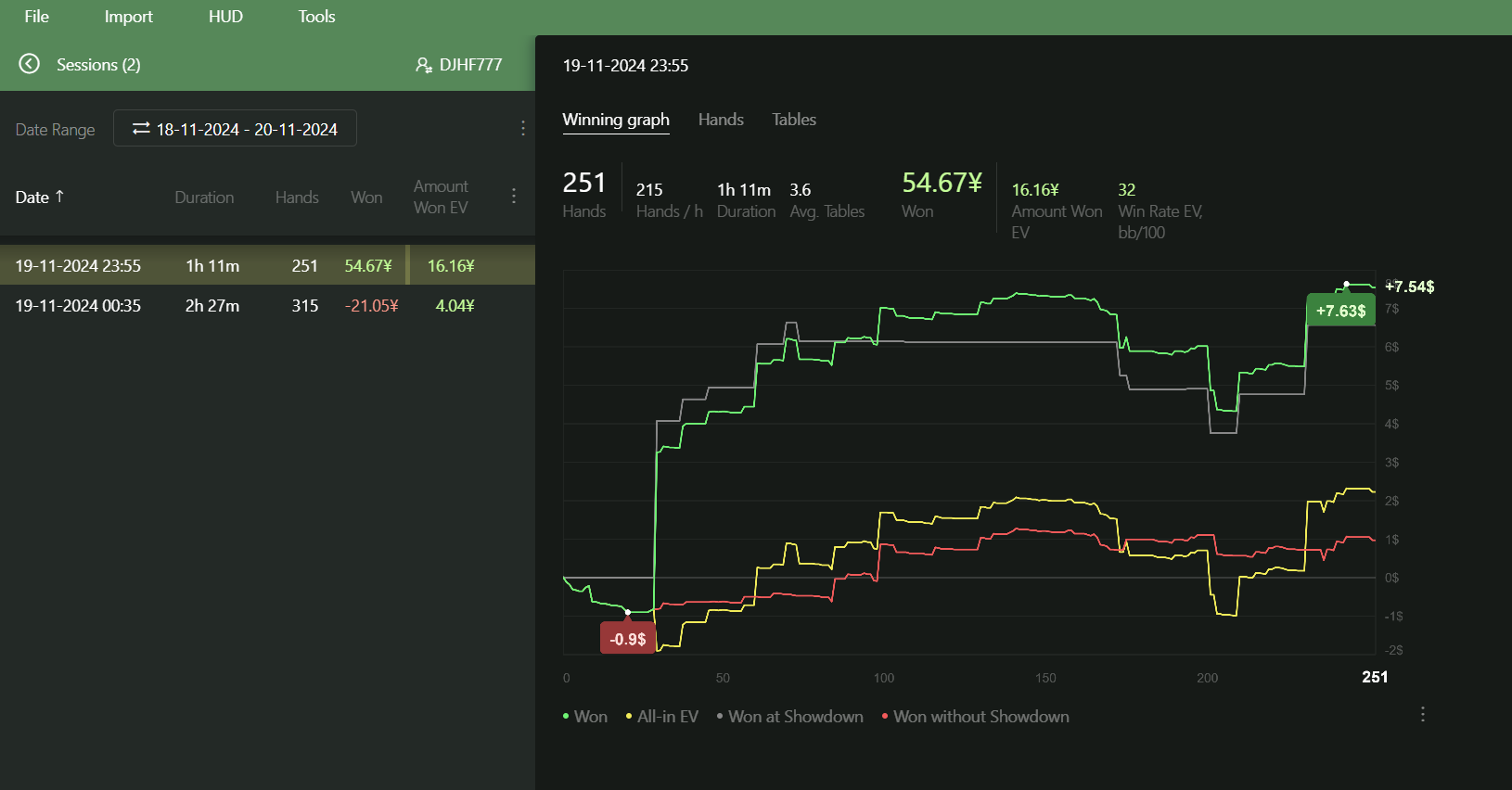The width and height of the screenshot is (1512, 790).
Task: Click the 1h 11m Duration summary value
Action: [x=744, y=190]
